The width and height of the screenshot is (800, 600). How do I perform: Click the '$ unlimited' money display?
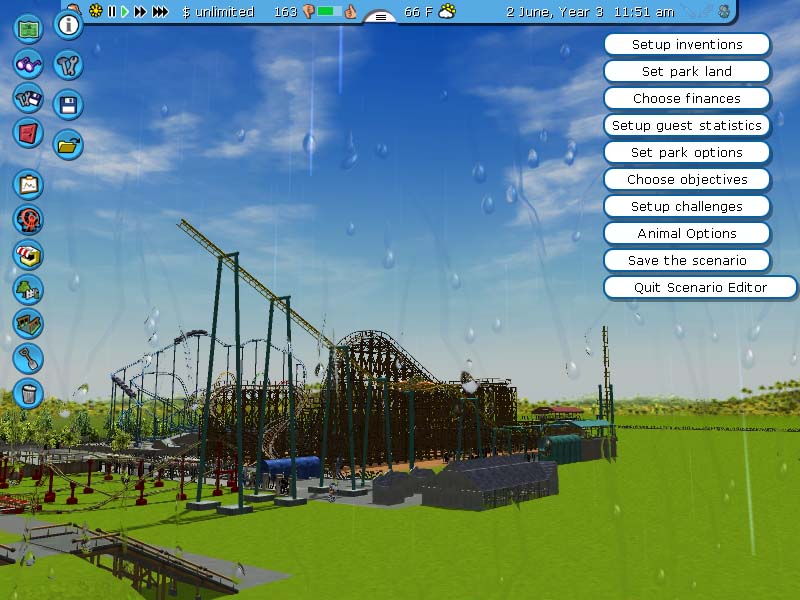point(218,12)
